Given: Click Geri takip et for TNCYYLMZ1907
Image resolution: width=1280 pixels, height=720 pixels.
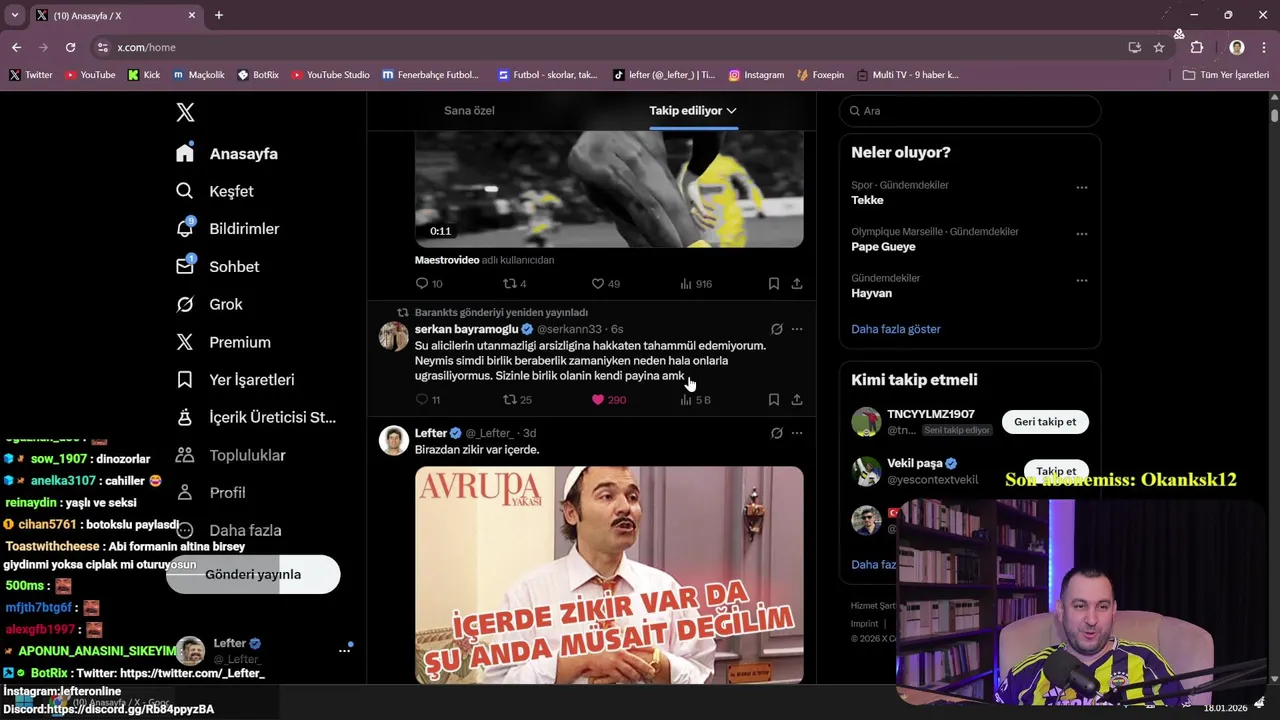Looking at the screenshot, I should tap(1045, 422).
